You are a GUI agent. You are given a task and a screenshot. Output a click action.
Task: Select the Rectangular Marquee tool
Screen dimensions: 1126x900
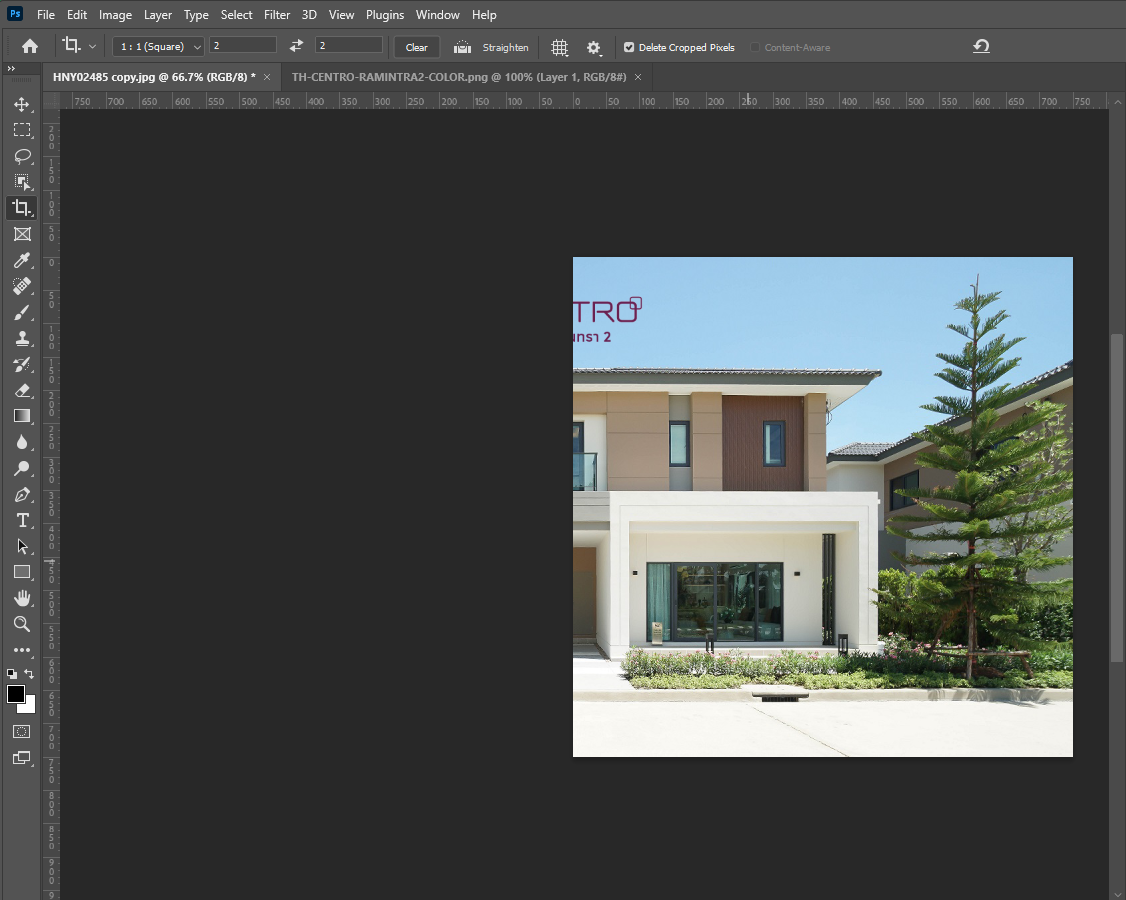(x=22, y=130)
